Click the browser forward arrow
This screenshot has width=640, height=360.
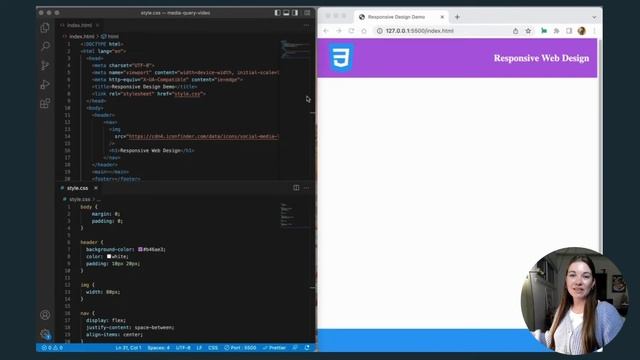[x=338, y=31]
